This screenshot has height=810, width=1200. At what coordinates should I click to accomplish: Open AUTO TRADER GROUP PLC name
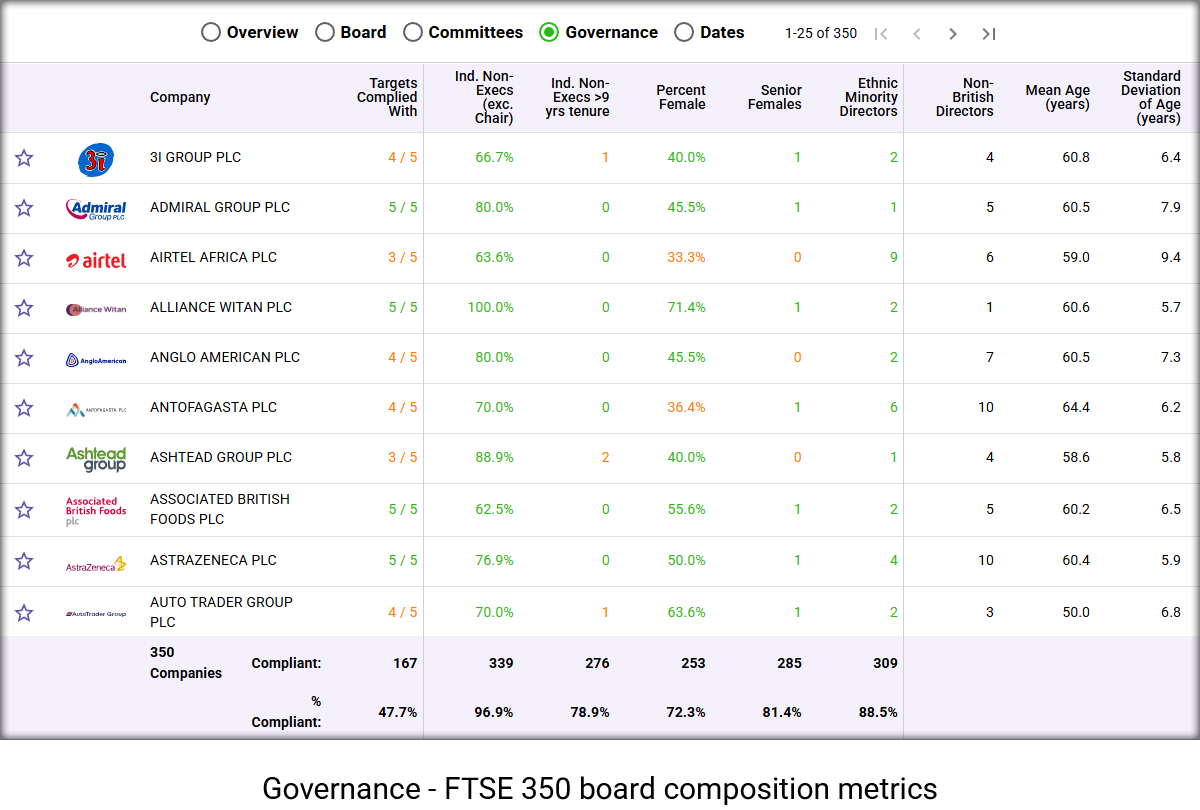(222, 612)
